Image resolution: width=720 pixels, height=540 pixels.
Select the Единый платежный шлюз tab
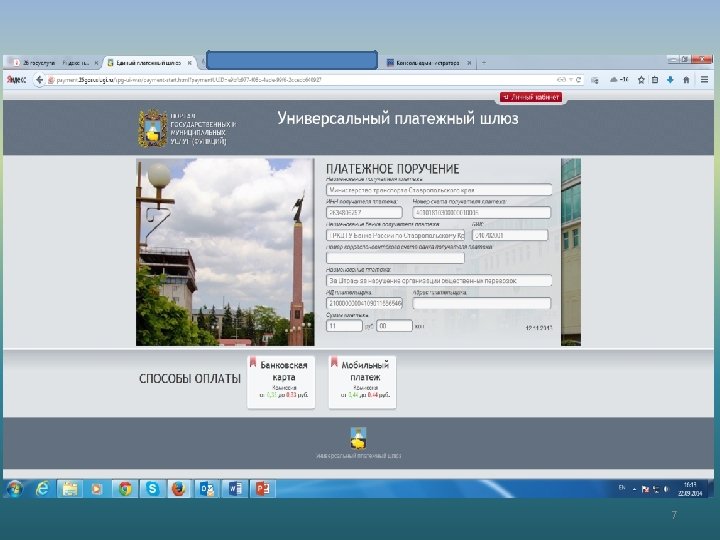pos(149,63)
